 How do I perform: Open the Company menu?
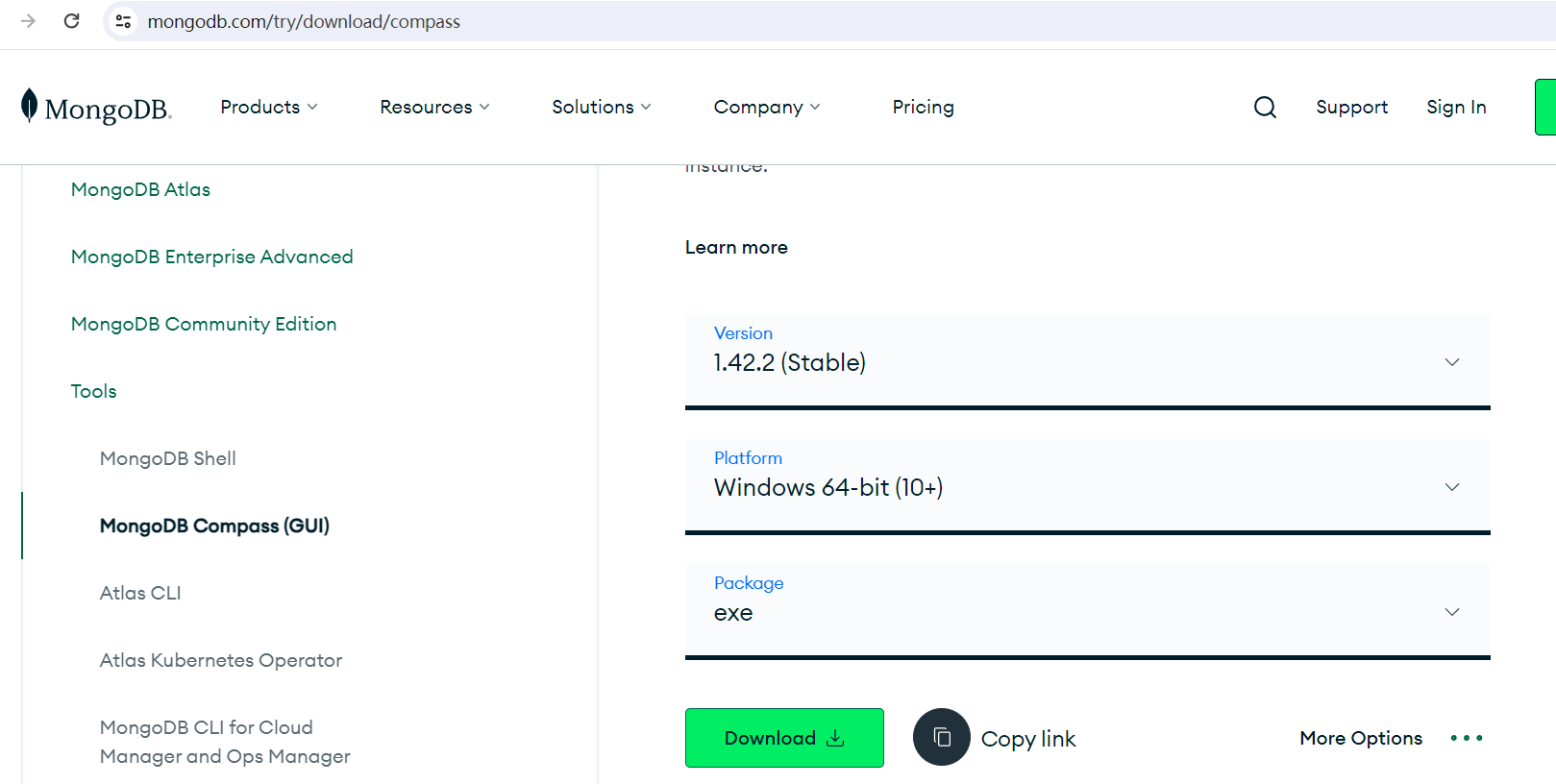coord(767,107)
